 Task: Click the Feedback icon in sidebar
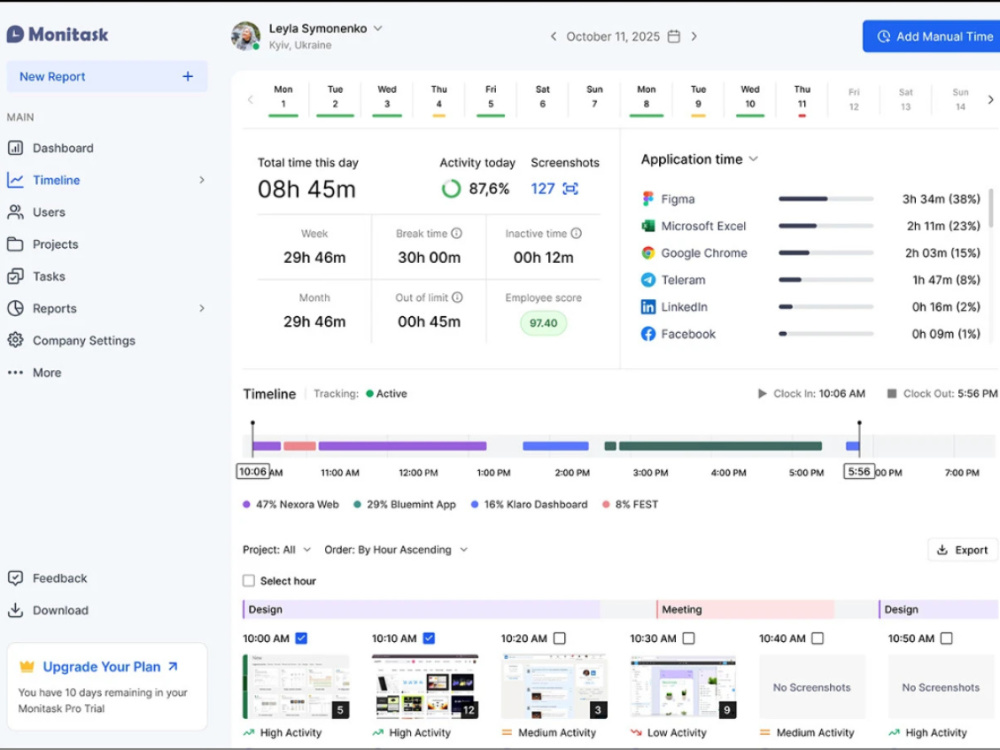tap(15, 578)
